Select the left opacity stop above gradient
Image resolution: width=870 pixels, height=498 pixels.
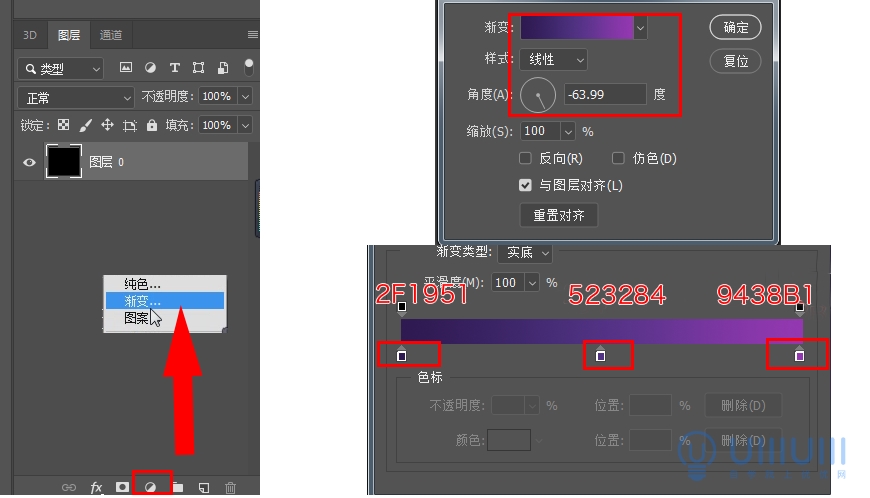click(x=402, y=308)
